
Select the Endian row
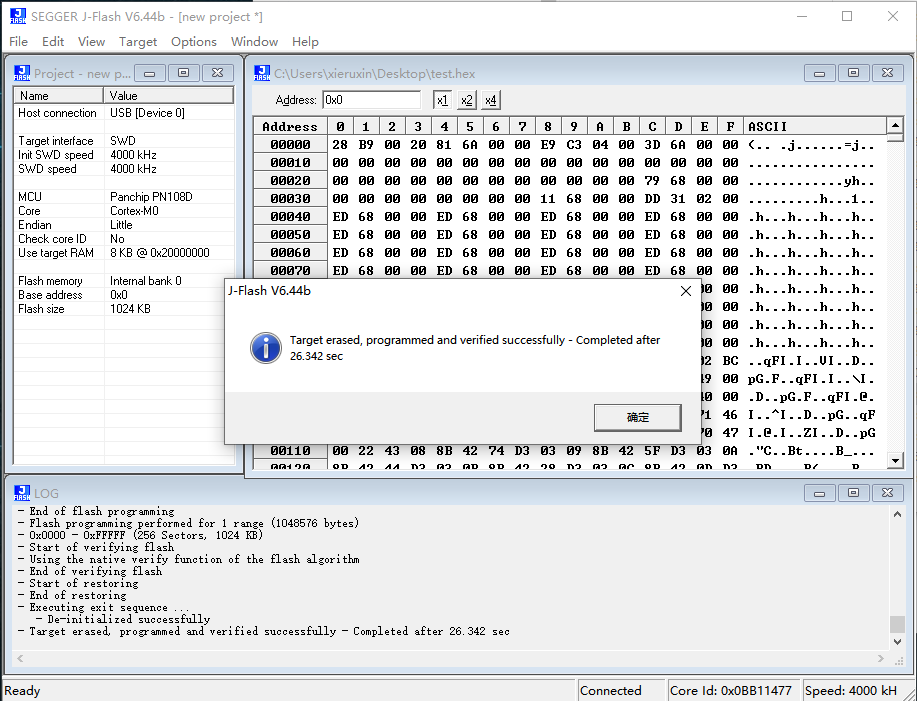(x=124, y=225)
